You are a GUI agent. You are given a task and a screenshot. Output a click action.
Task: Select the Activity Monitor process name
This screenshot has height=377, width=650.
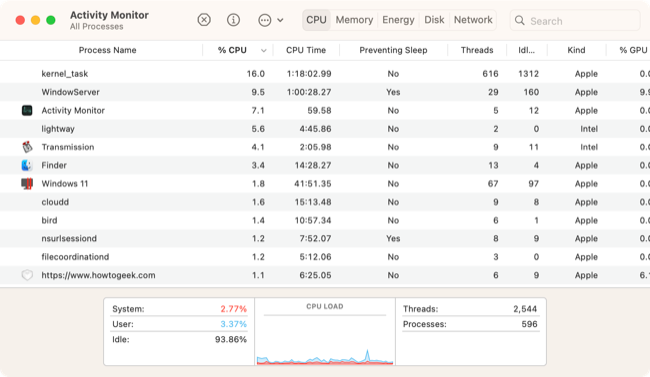[73, 110]
